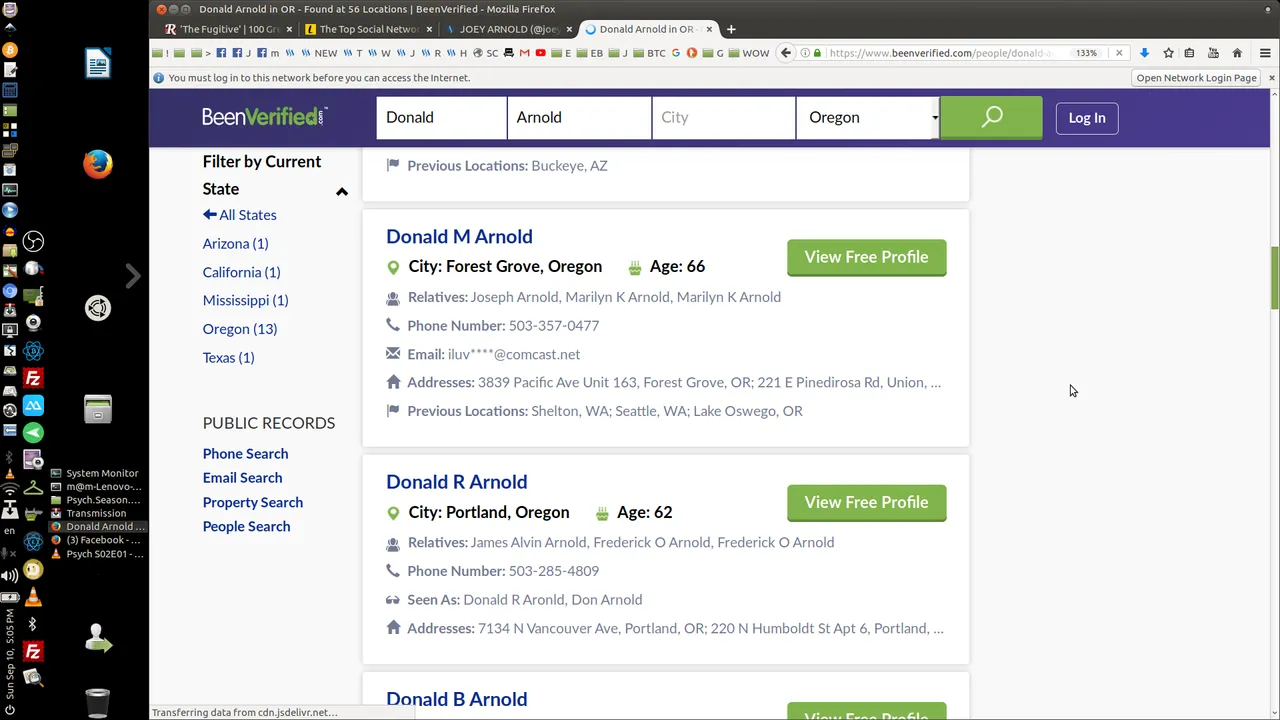
Task: Bookmark this page with the star icon
Action: pyautogui.click(x=1167, y=53)
